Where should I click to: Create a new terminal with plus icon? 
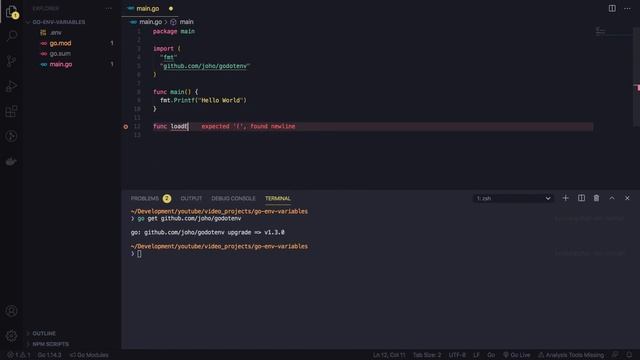pyautogui.click(x=565, y=198)
